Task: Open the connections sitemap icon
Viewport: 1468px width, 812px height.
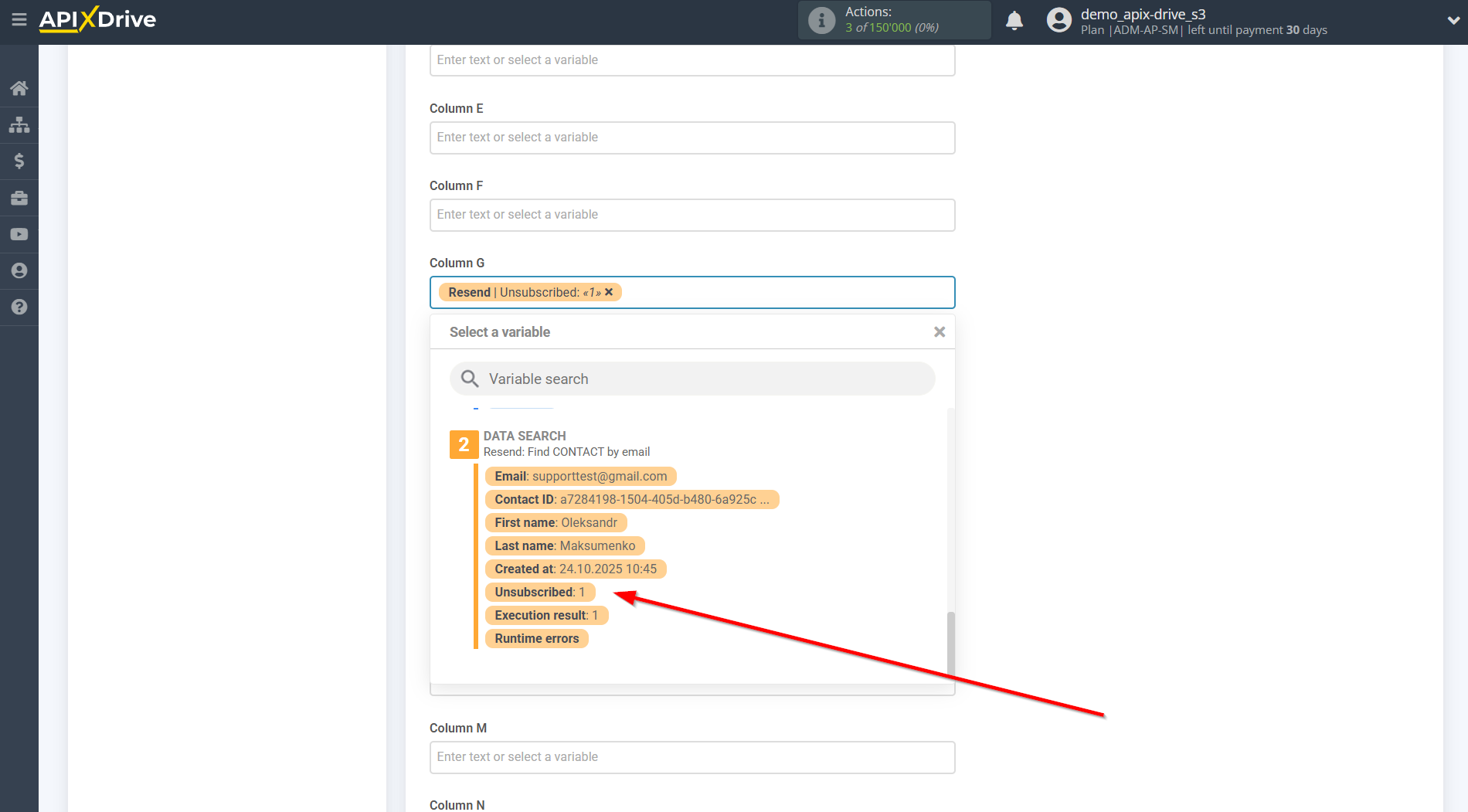Action: click(x=19, y=124)
